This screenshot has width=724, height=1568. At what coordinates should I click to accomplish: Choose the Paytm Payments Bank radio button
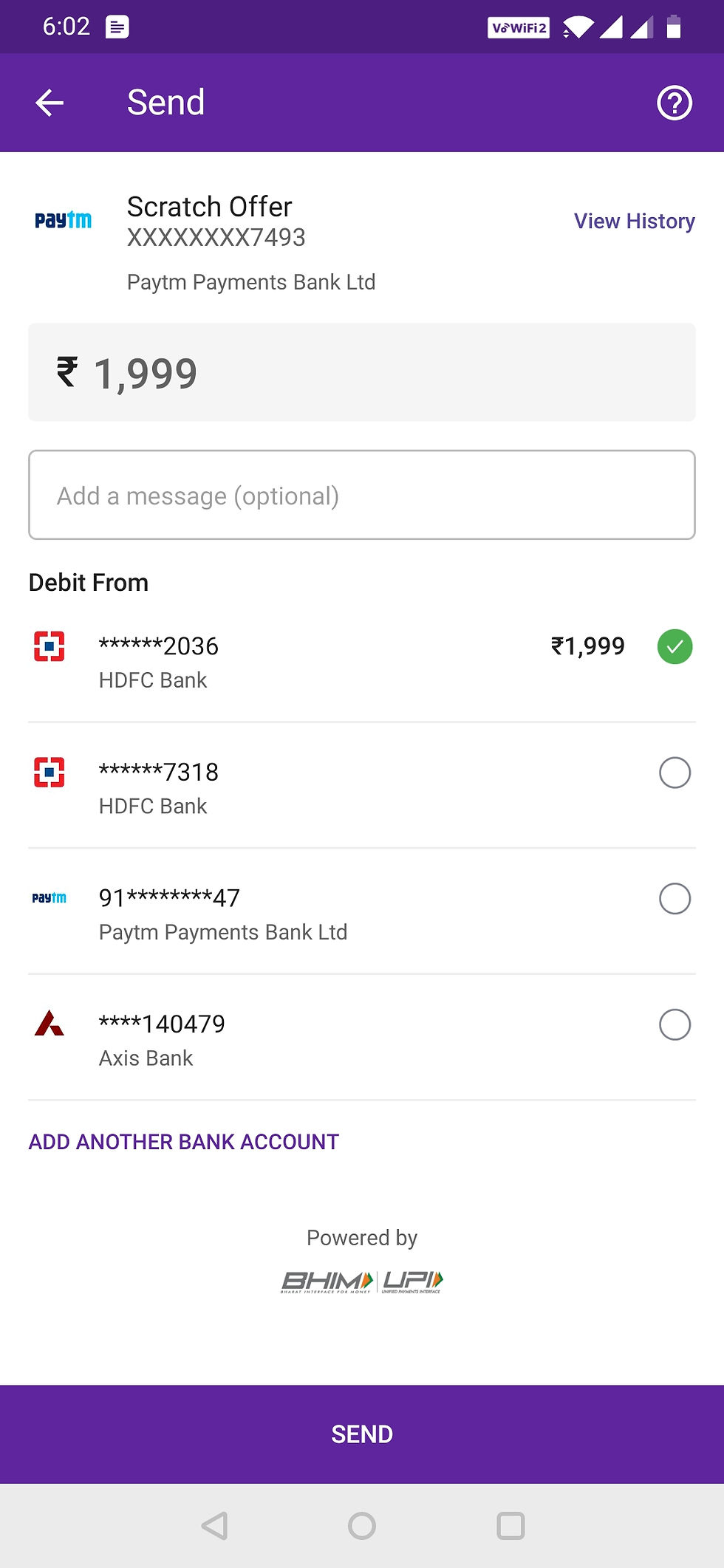click(675, 899)
